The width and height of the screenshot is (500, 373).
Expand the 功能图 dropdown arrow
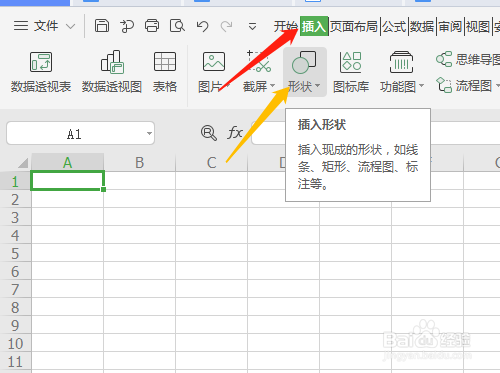[421, 86]
